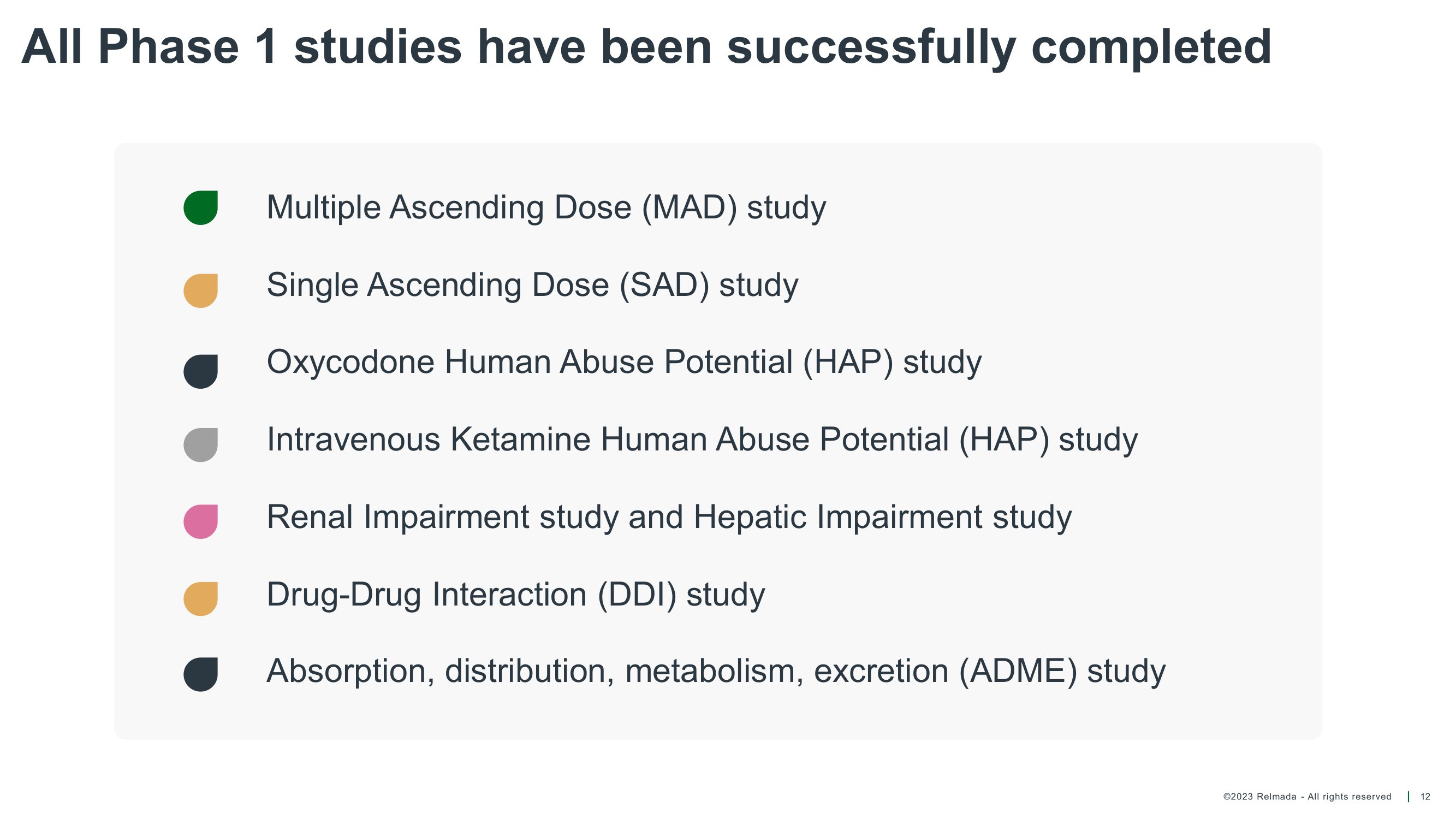
Task: Select the Multiple Ascending Dose (MAD) study text
Action: [546, 207]
